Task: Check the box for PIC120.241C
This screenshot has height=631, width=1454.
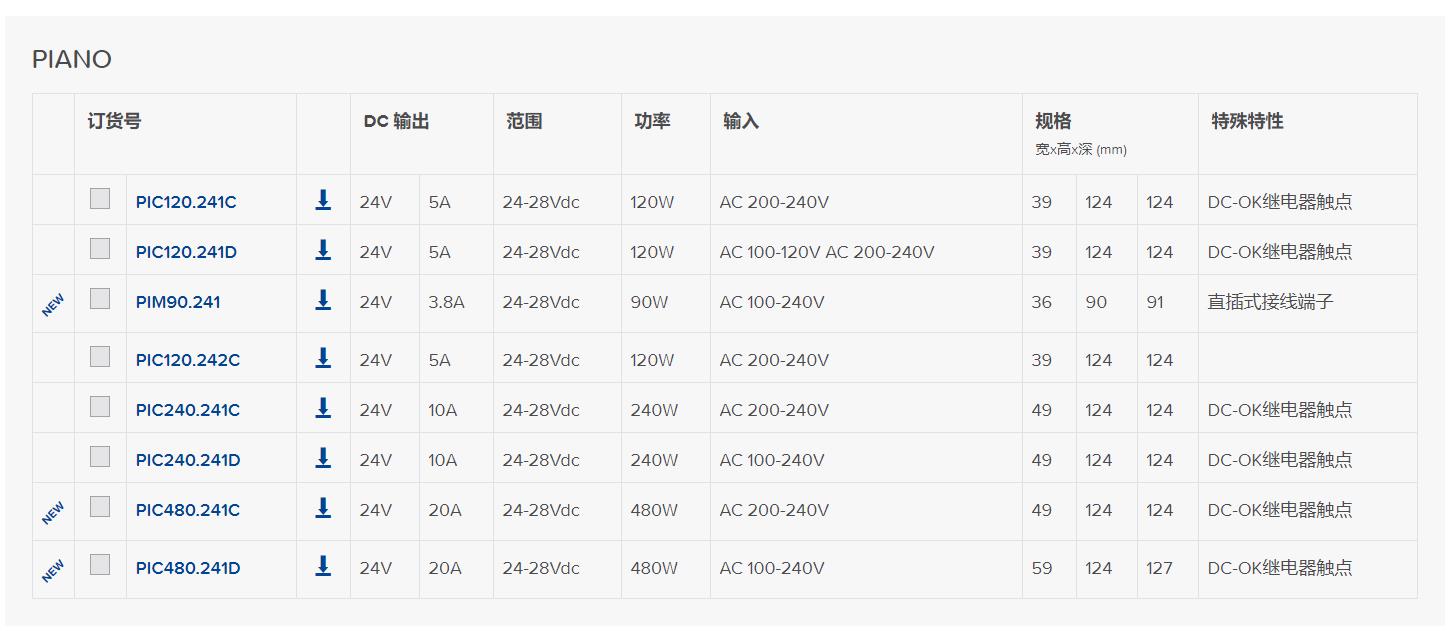Action: click(x=100, y=199)
